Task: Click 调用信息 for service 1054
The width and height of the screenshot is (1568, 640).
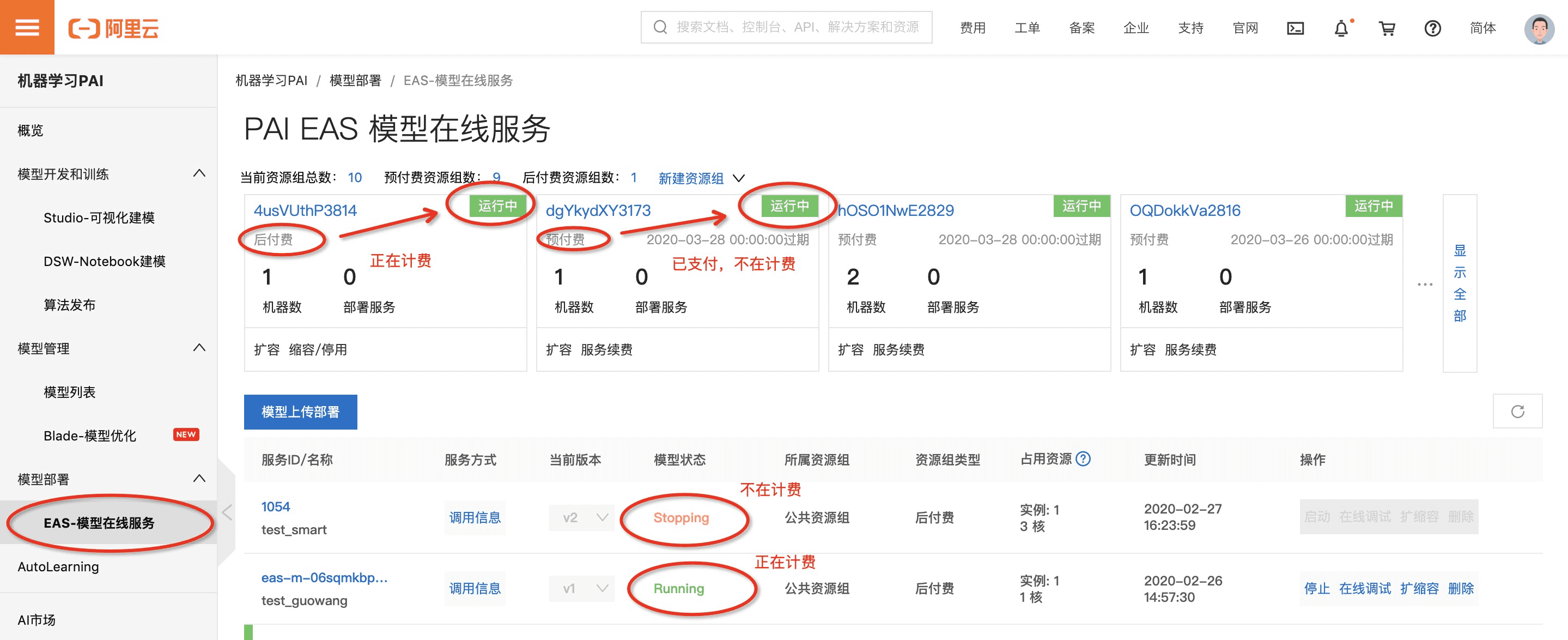Action: [x=474, y=517]
